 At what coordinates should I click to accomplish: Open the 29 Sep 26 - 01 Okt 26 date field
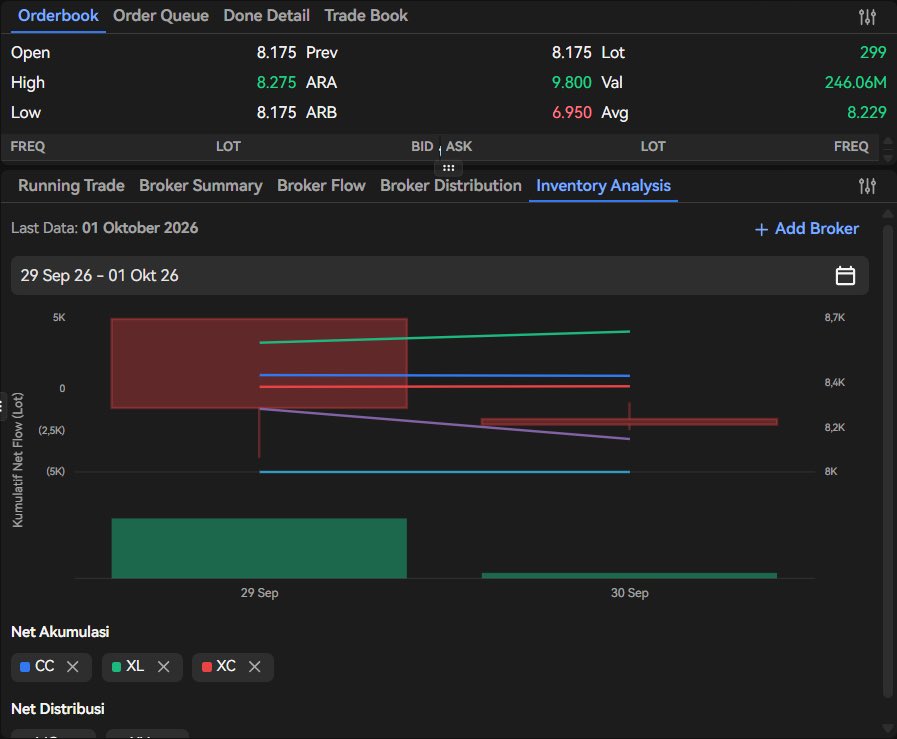coord(439,276)
